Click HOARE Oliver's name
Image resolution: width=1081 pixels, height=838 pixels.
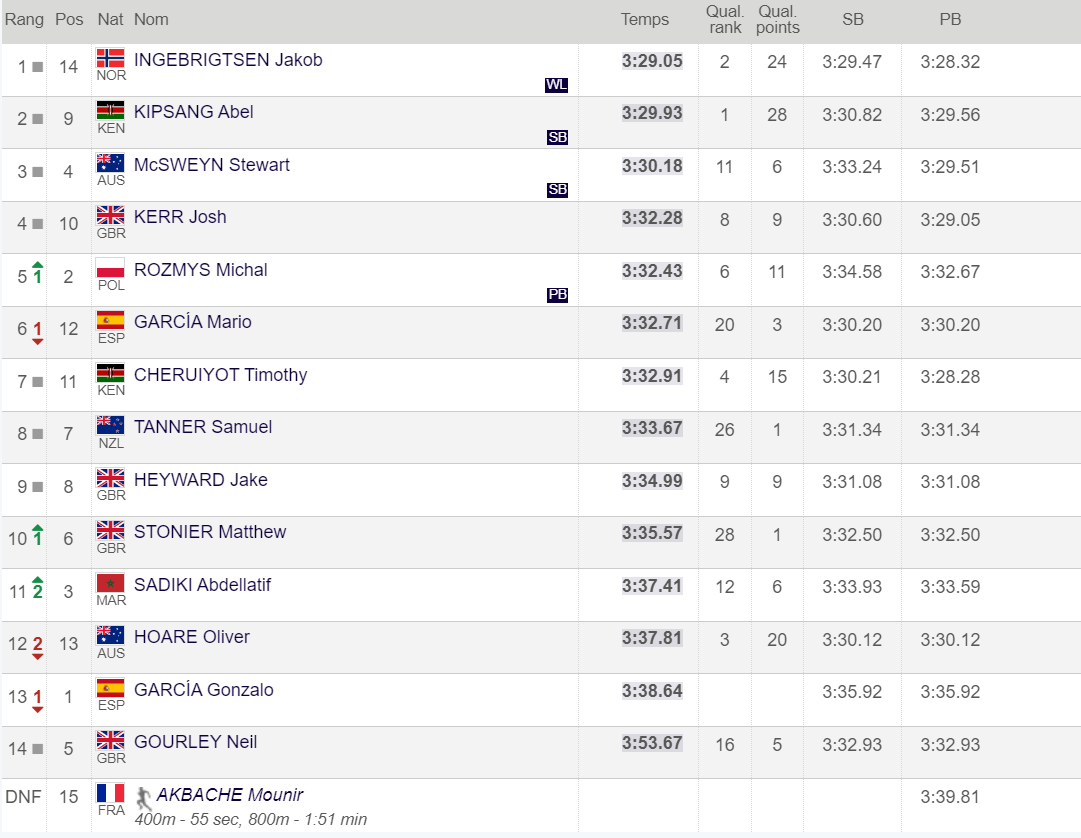click(192, 637)
